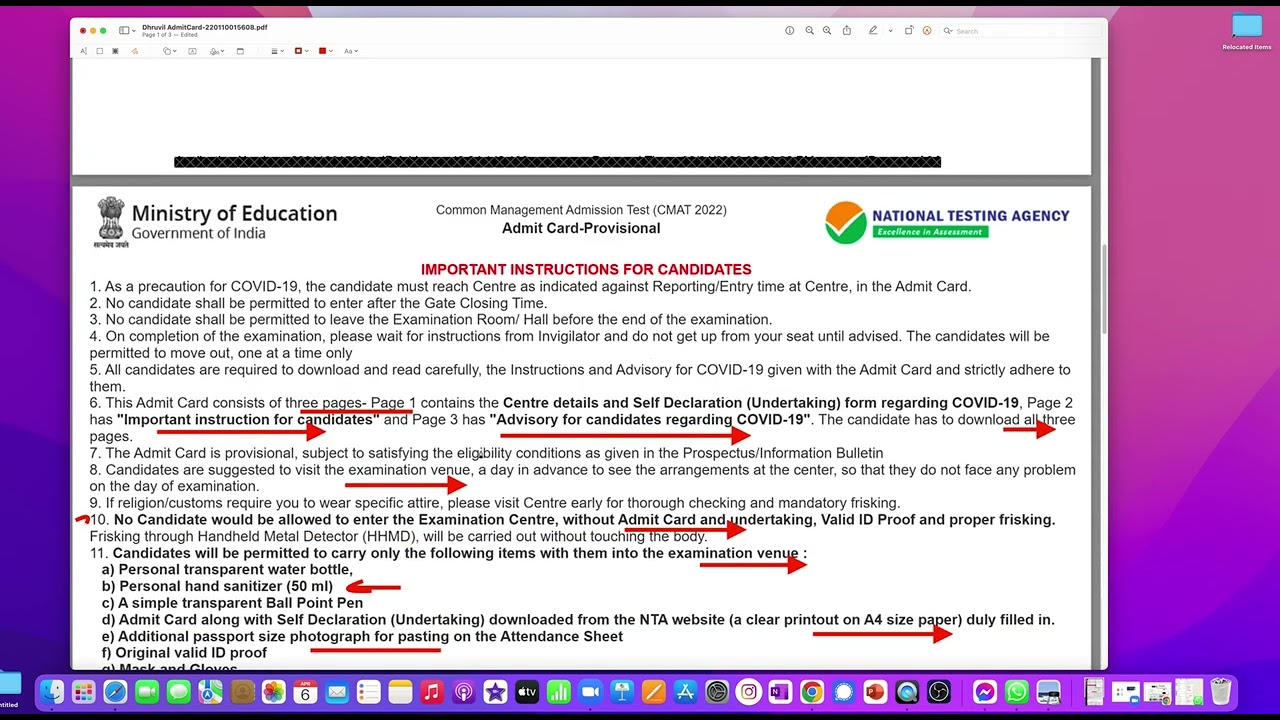
Task: Click the vertical scrollbar of the PDF
Action: (1103, 290)
